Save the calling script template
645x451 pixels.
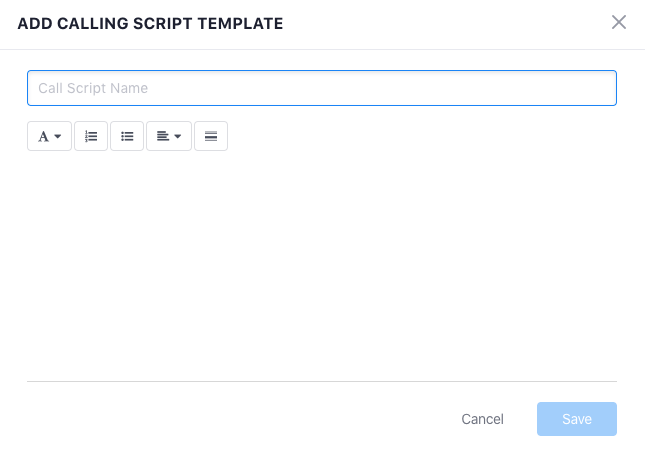577,419
